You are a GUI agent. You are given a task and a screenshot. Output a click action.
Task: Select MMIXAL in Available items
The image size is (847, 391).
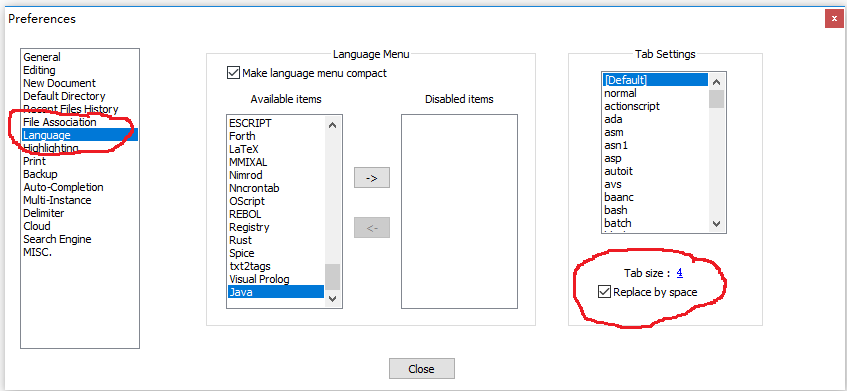[x=276, y=162]
